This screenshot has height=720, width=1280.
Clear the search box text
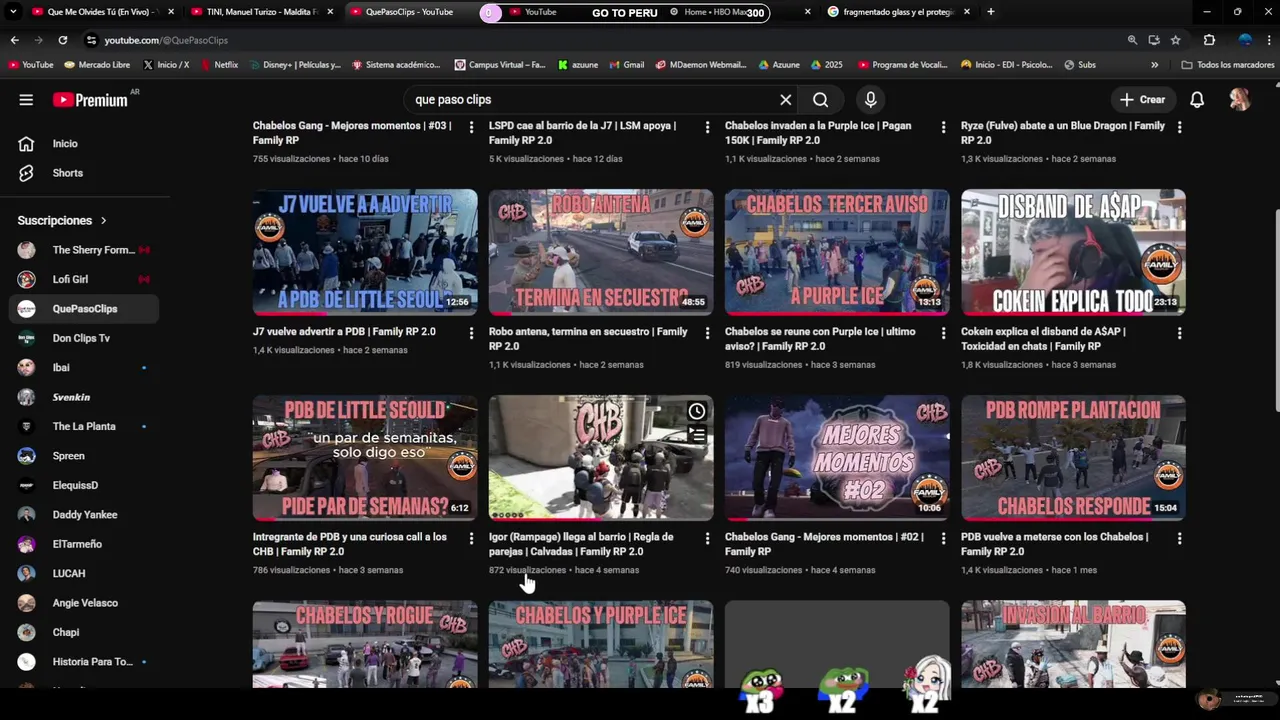coord(785,100)
